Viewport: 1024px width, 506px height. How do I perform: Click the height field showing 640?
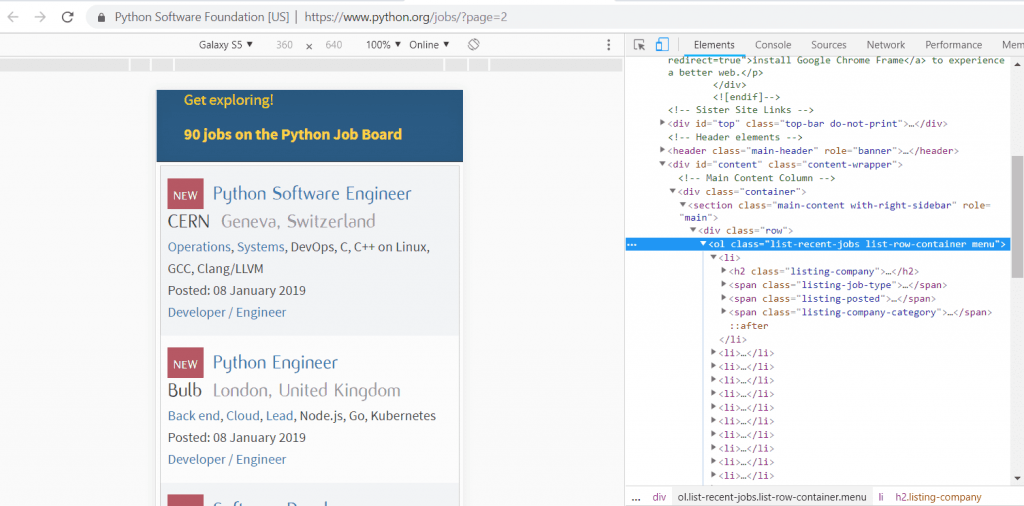(333, 45)
